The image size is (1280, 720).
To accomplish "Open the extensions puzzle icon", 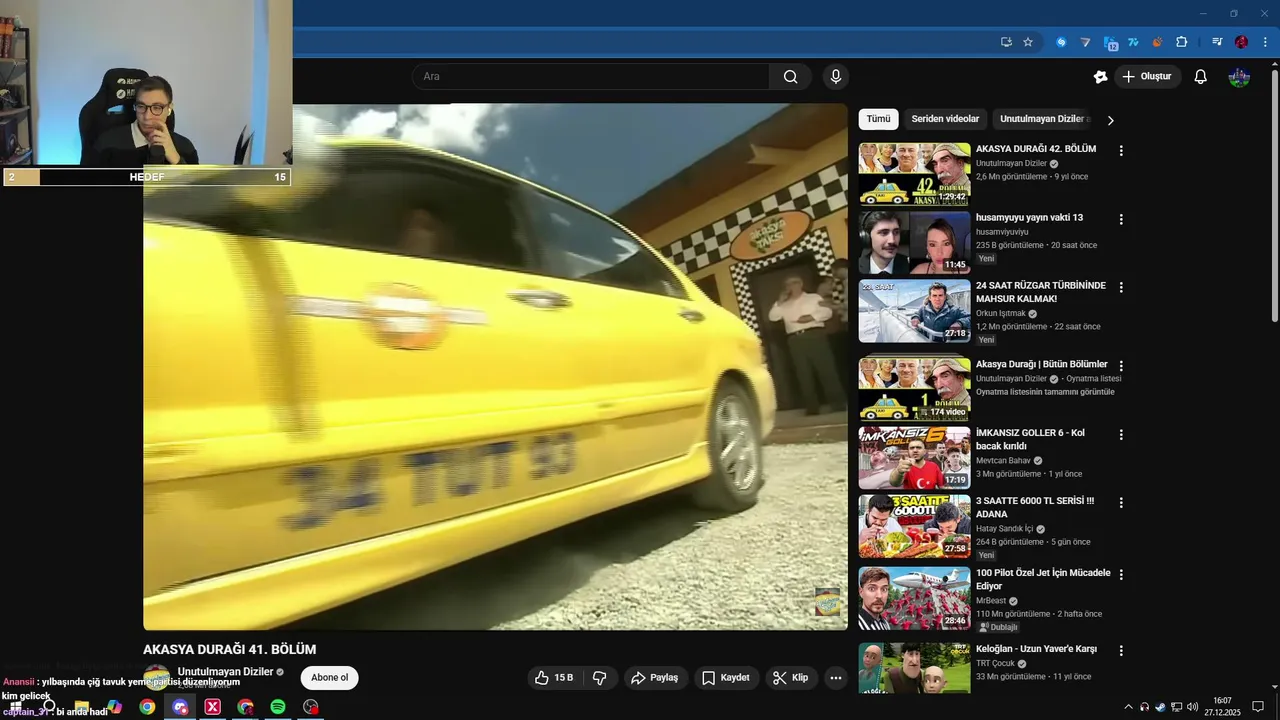I will 1181,42.
